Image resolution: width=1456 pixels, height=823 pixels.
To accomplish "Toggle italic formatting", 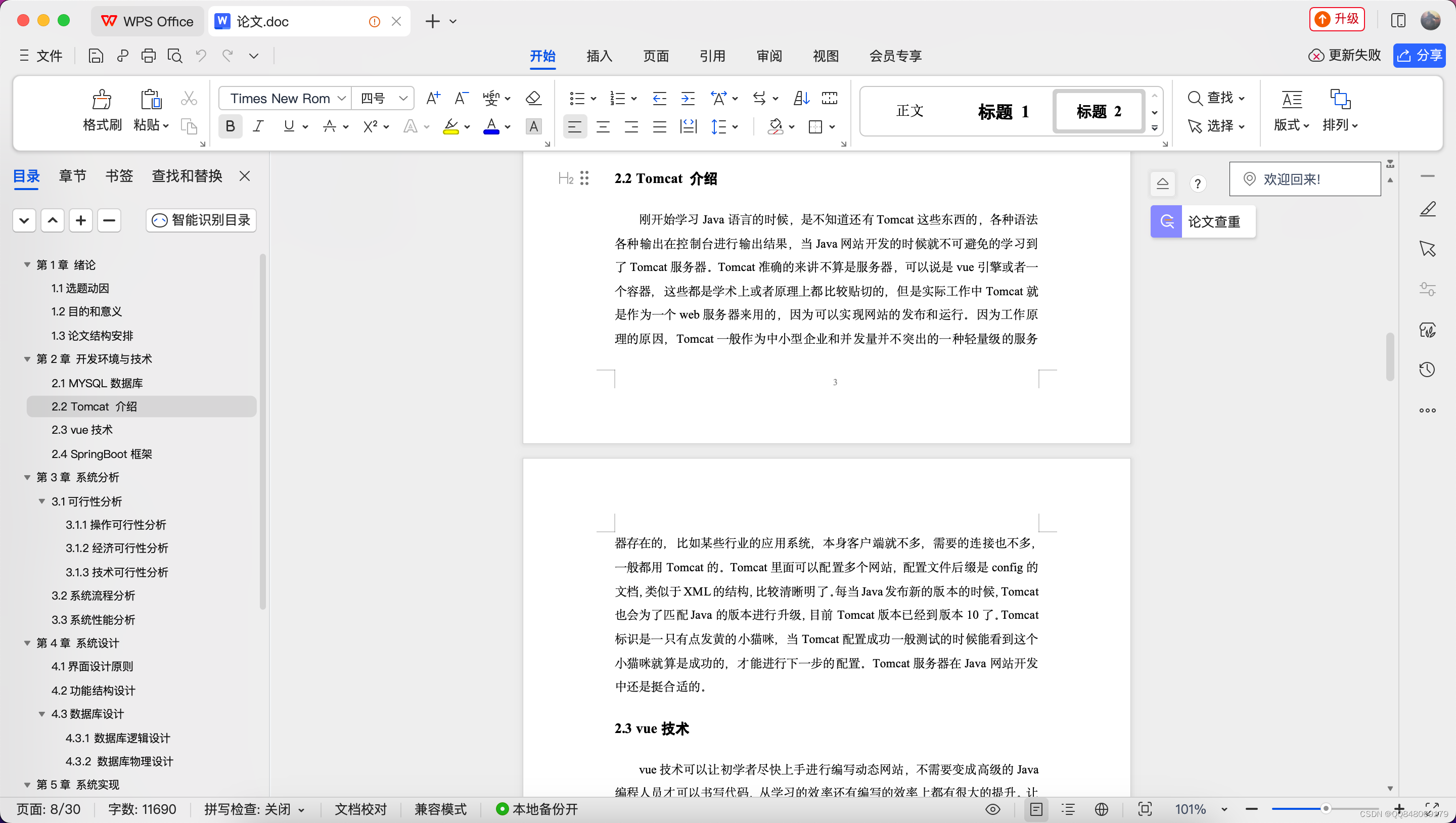I will tap(258, 126).
